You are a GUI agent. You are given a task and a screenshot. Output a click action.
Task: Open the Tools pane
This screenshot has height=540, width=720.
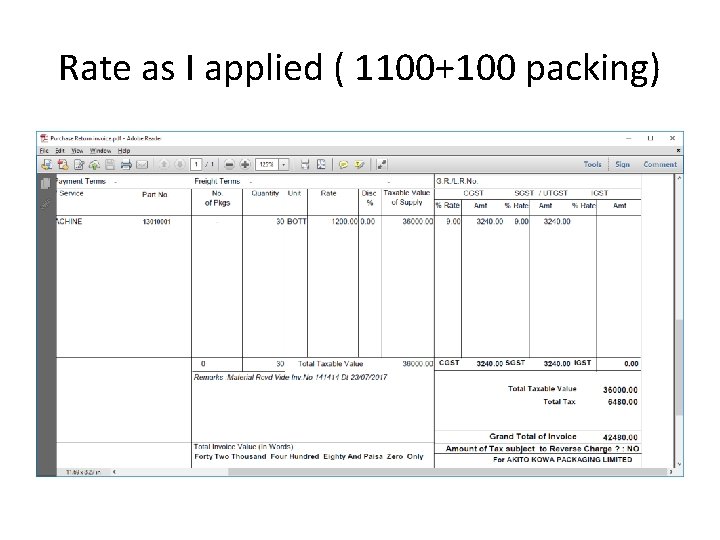pyautogui.click(x=592, y=164)
